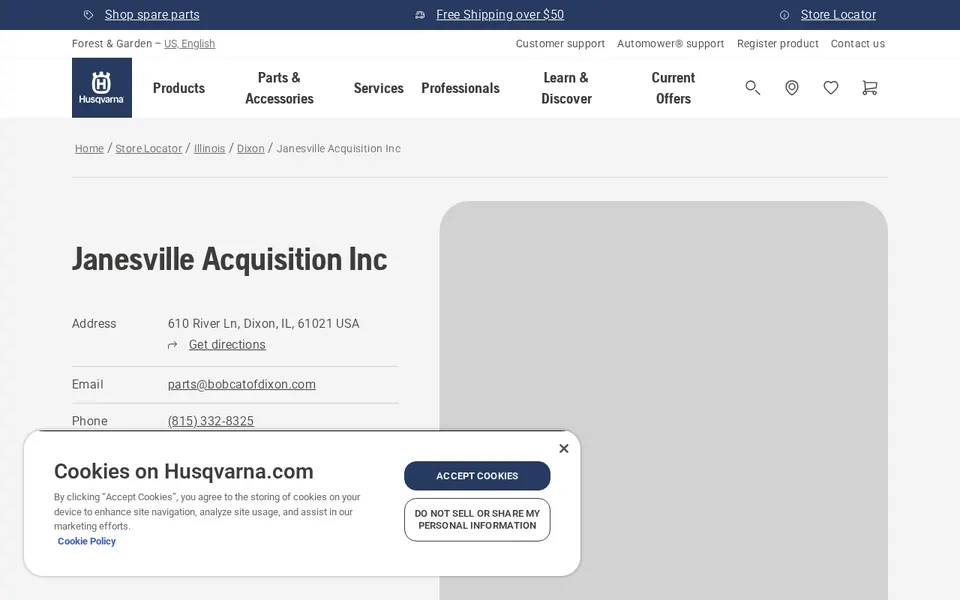Click the Cookies on Husqvarna.com heading
The height and width of the screenshot is (600, 960).
click(184, 471)
